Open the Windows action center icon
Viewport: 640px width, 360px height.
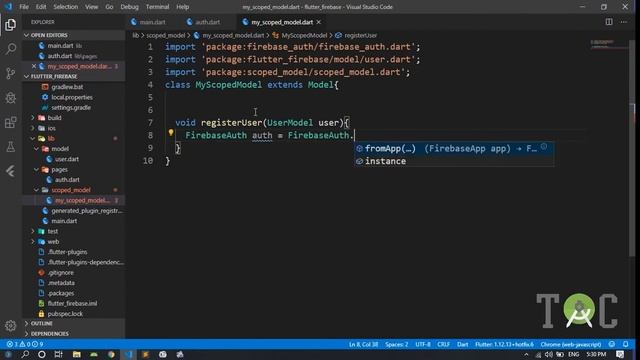coord(620,354)
